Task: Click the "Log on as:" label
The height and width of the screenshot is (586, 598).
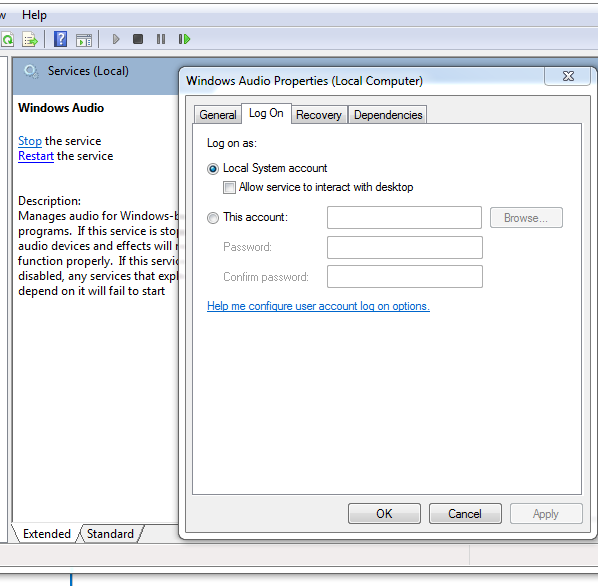Action: click(x=232, y=143)
